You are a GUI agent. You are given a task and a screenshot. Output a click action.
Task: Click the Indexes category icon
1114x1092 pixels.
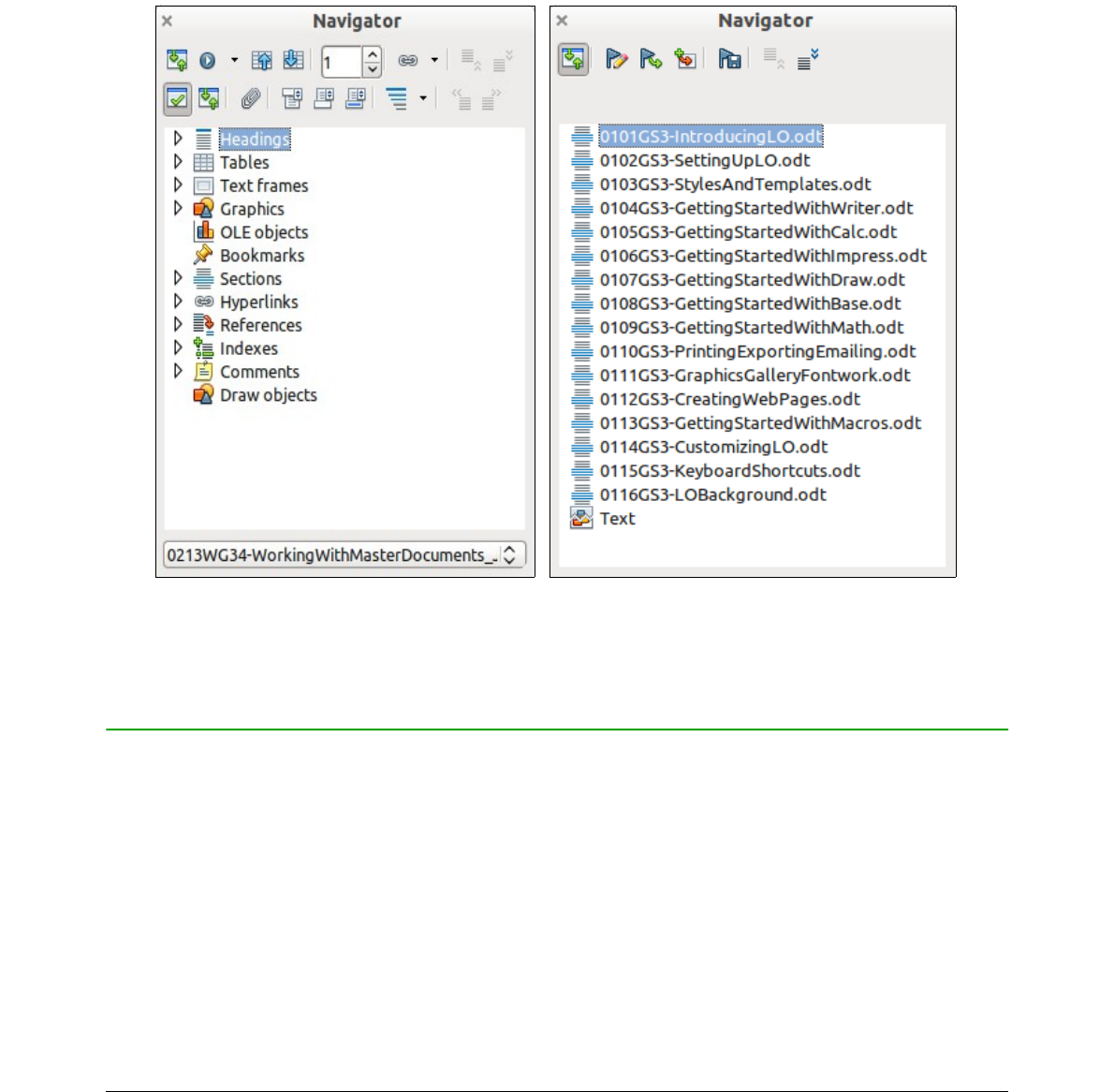click(x=203, y=347)
